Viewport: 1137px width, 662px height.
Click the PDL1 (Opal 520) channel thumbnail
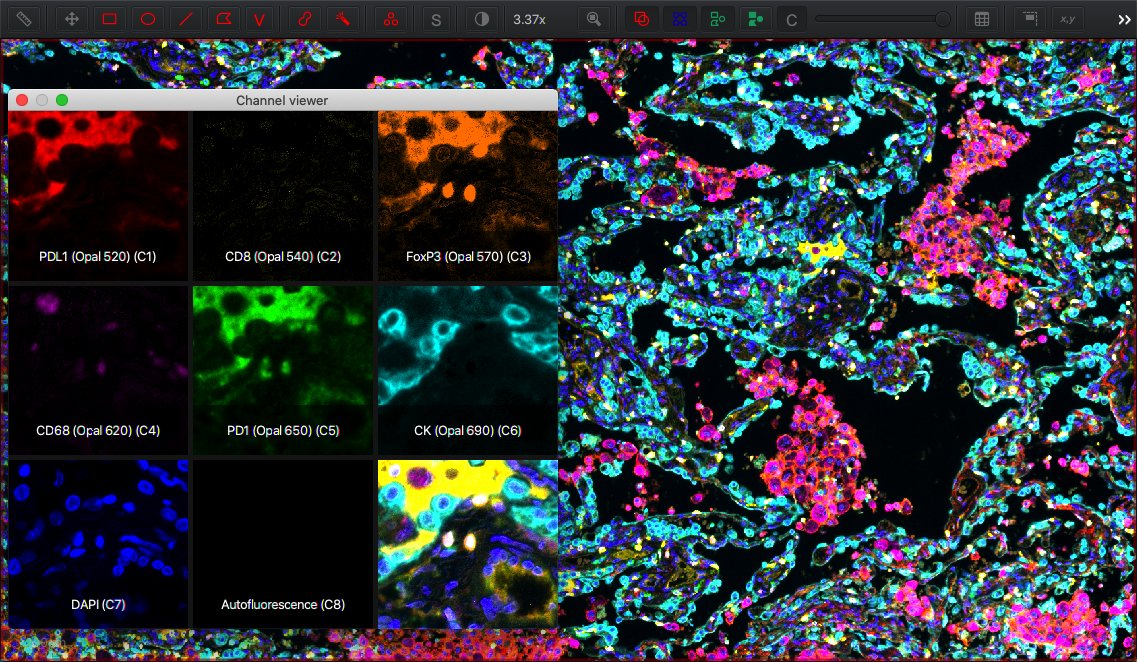tap(98, 196)
